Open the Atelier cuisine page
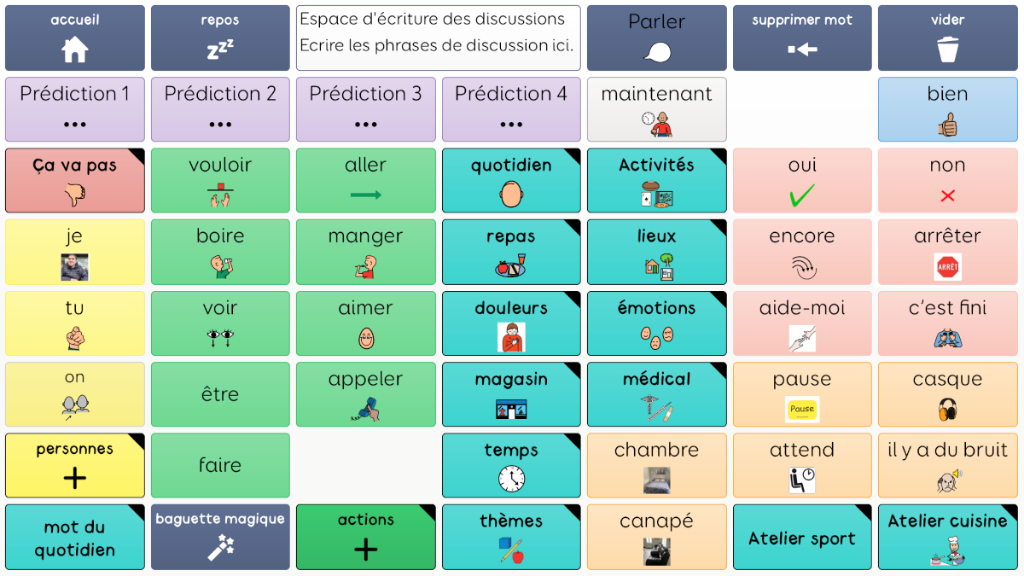The width and height of the screenshot is (1024, 576). pyautogui.click(x=948, y=537)
